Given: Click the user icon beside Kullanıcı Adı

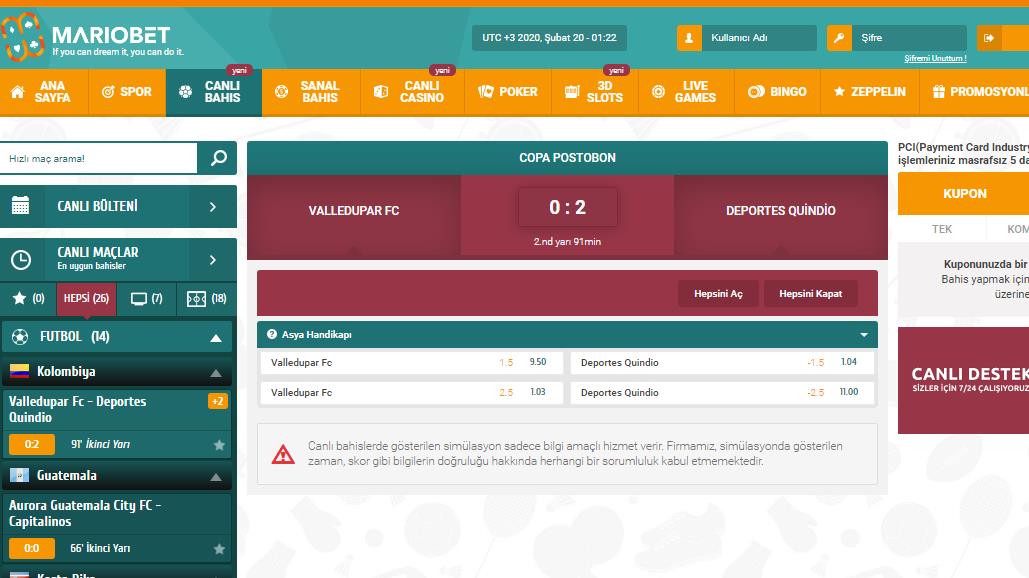Looking at the screenshot, I should click(x=689, y=38).
